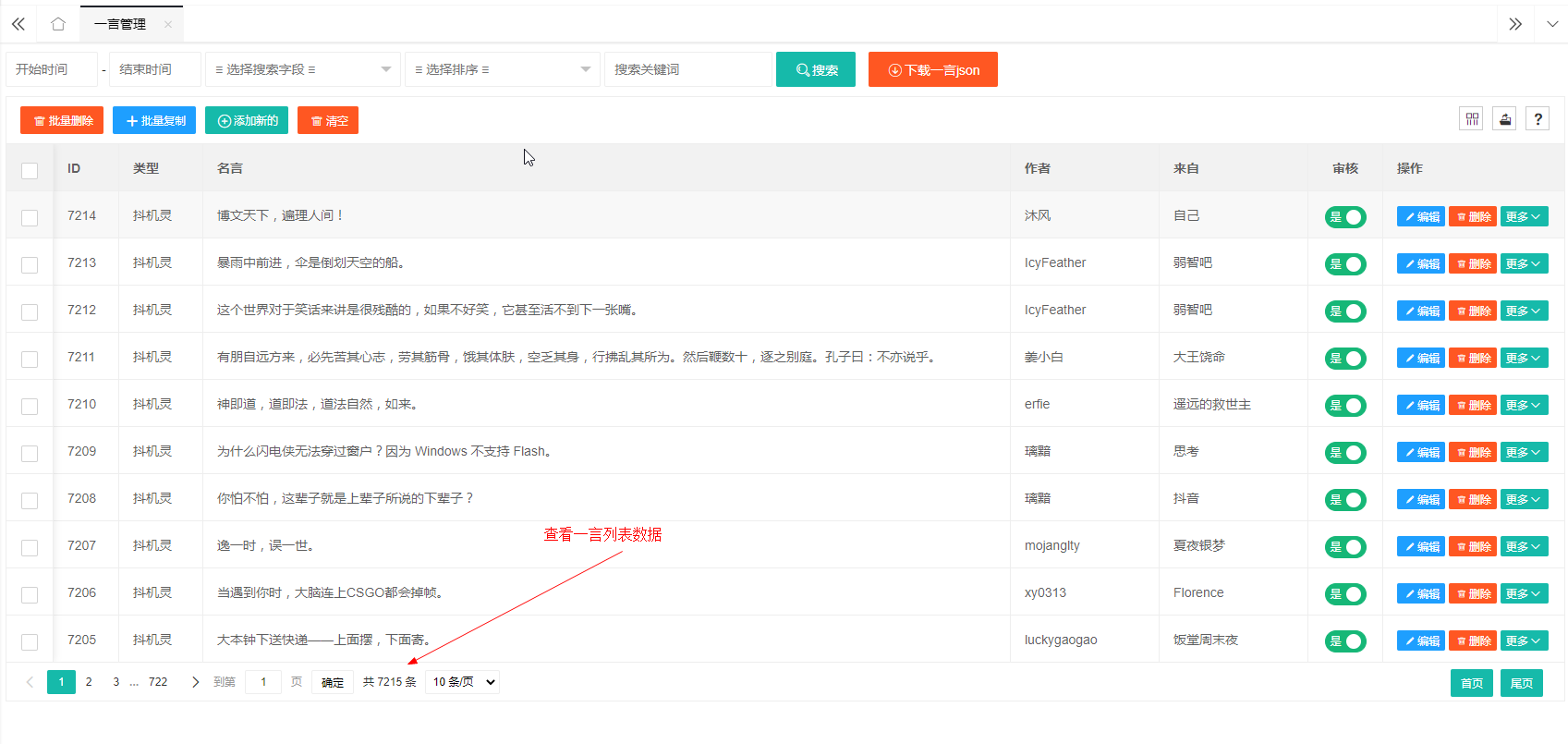The height and width of the screenshot is (744, 1568).
Task: Click the print table icon
Action: point(1505,118)
